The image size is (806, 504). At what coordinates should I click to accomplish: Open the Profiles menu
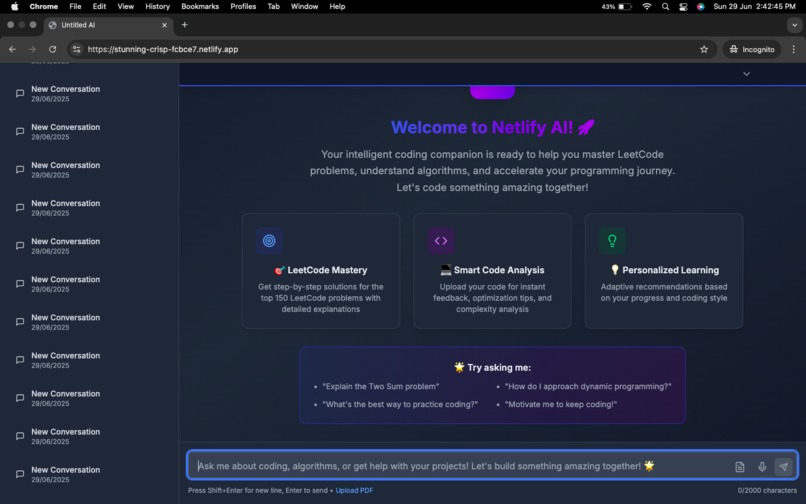pyautogui.click(x=243, y=6)
